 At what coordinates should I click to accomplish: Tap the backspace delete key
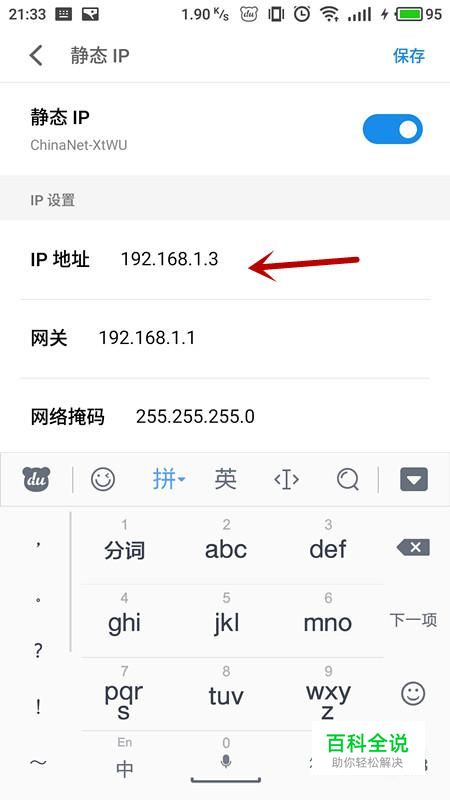[x=413, y=548]
